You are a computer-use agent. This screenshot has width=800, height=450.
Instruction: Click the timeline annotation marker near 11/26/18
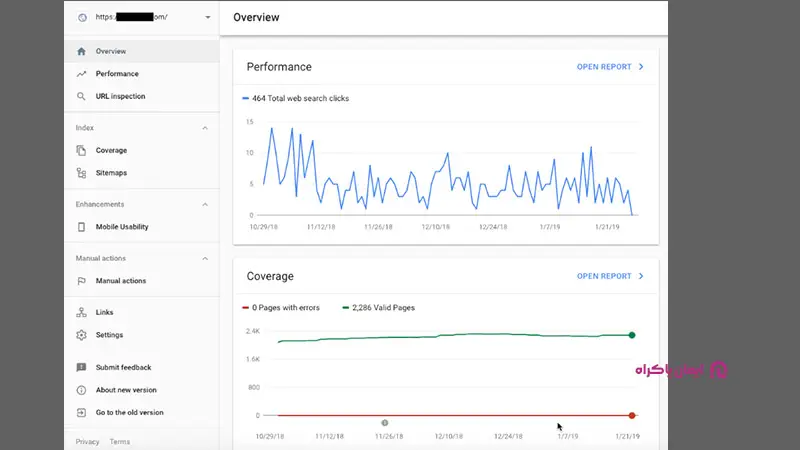tap(385, 423)
